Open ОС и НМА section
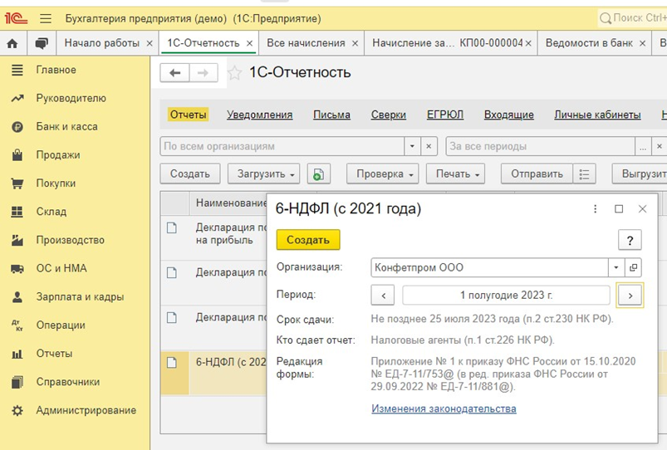 61,268
